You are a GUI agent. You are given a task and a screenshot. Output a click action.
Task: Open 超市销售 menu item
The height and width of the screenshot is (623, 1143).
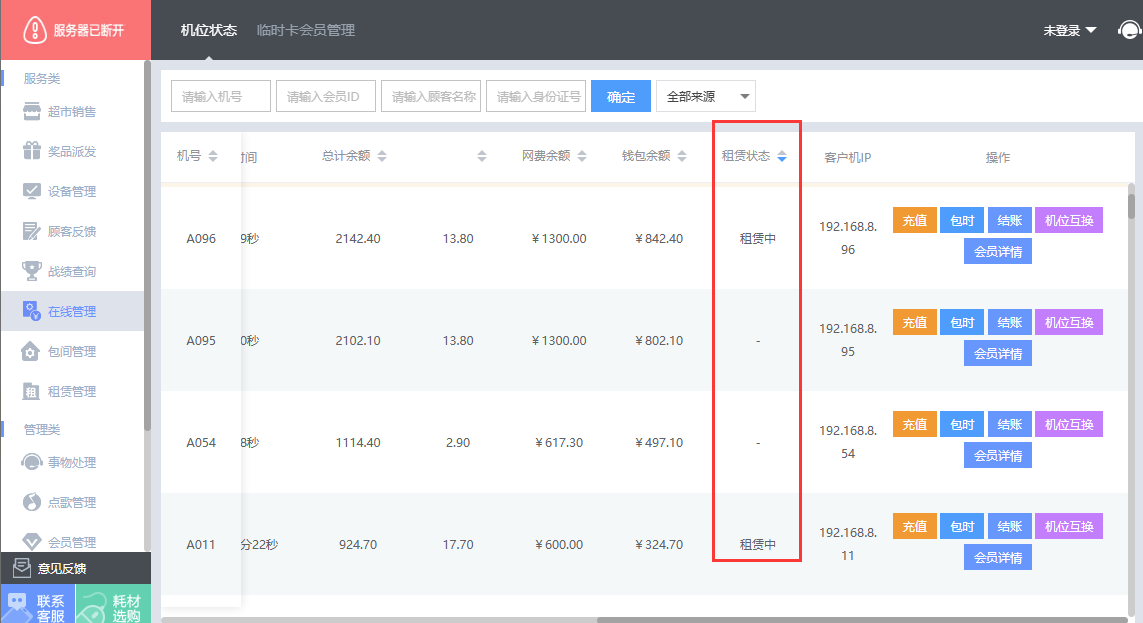coord(73,111)
